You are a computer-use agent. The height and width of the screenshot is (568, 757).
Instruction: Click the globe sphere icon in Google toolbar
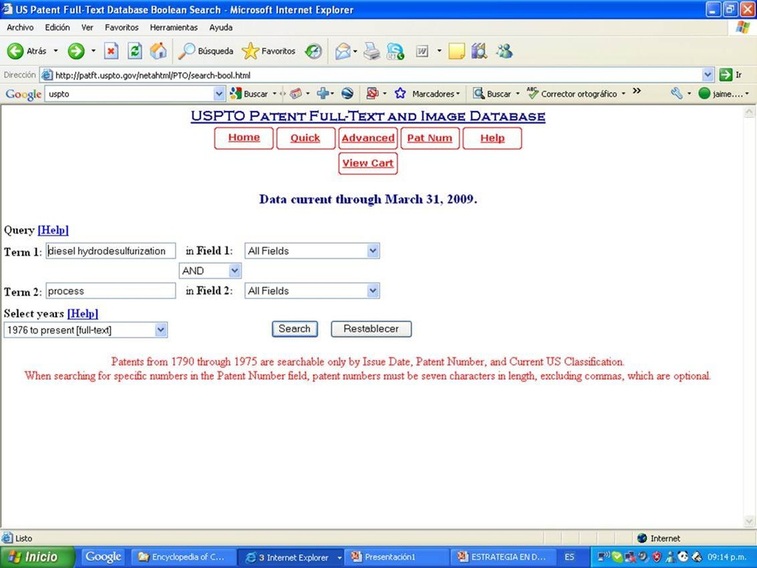347,94
